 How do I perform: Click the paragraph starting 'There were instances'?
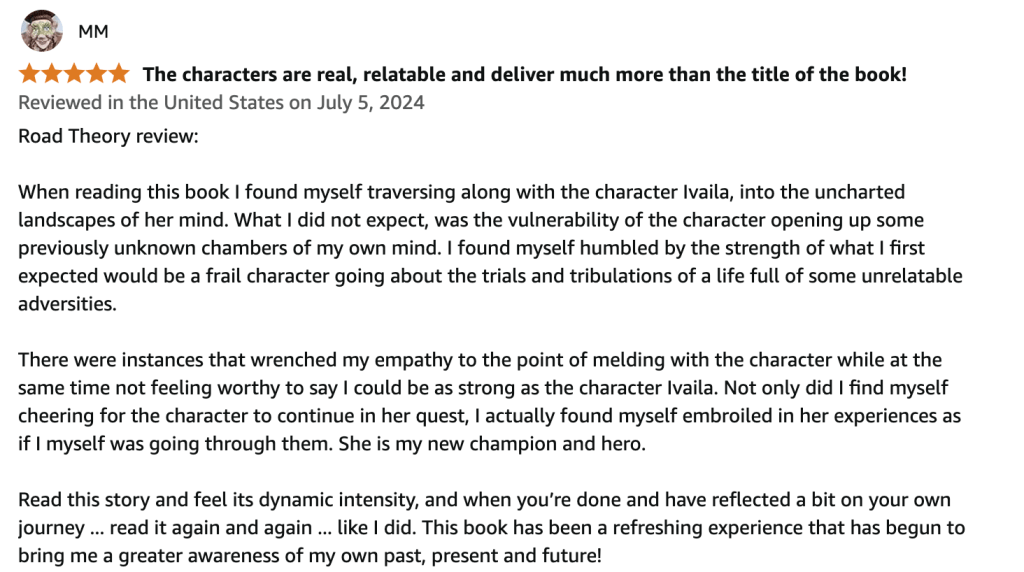point(480,400)
